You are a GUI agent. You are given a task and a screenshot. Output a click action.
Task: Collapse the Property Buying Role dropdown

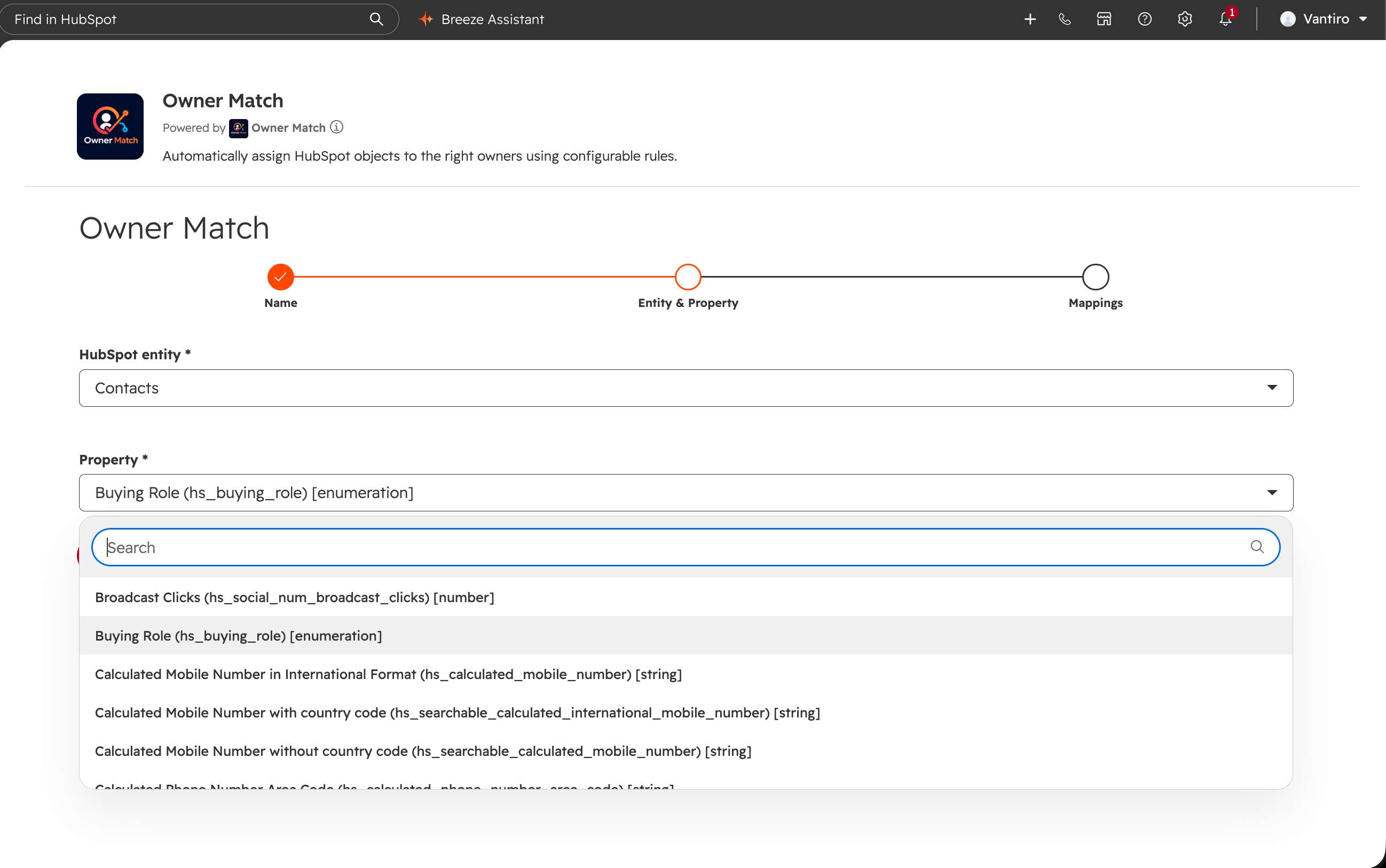click(686, 493)
